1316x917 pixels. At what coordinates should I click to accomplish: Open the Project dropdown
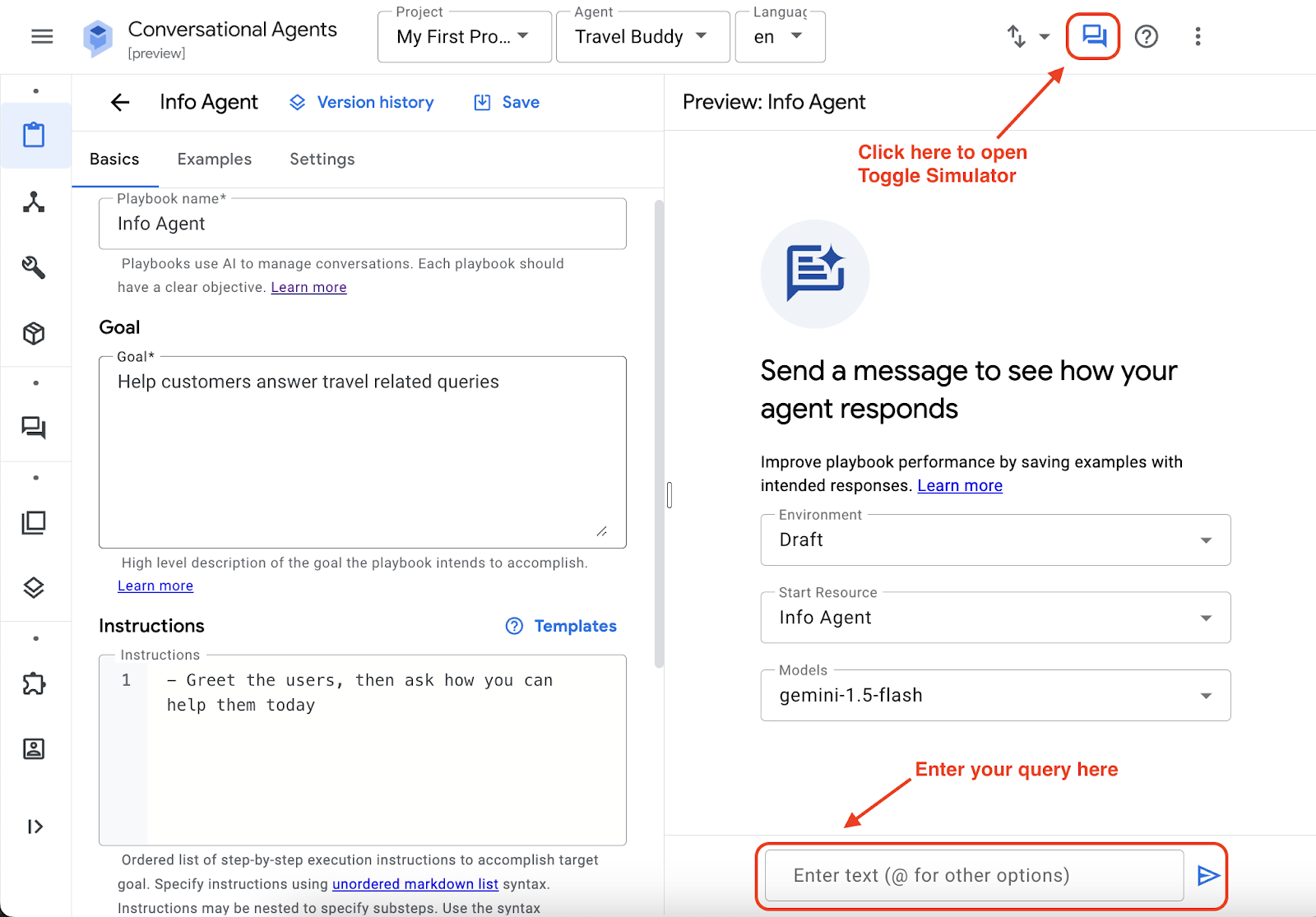pyautogui.click(x=464, y=37)
